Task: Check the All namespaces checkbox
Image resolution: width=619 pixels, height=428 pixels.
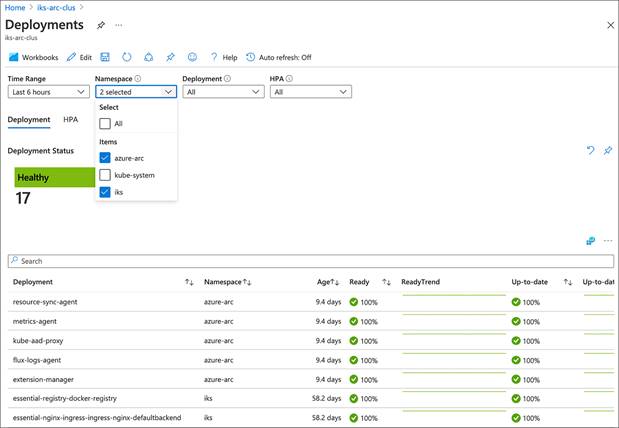Action: click(105, 124)
